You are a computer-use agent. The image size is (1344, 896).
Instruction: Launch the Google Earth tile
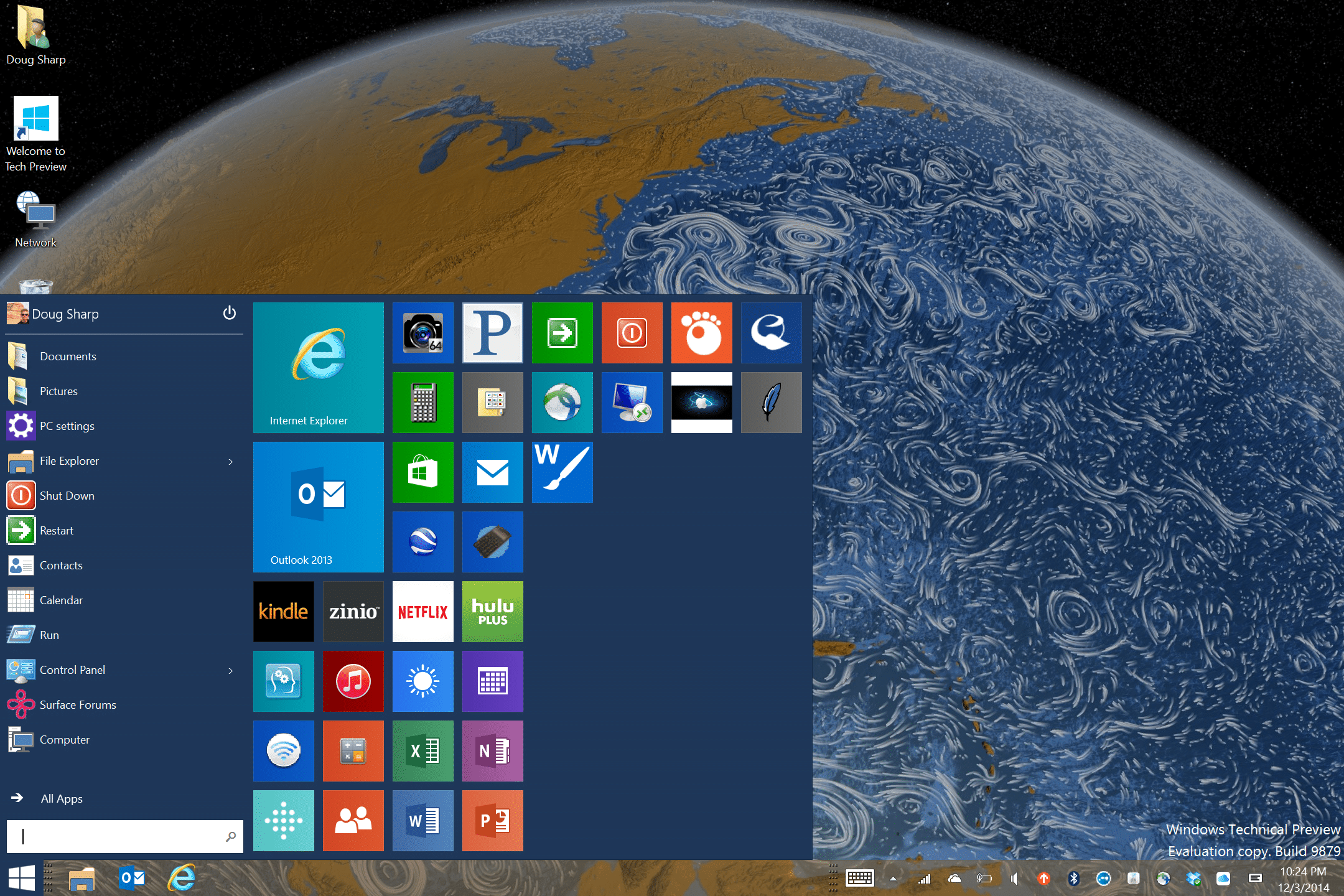click(423, 542)
